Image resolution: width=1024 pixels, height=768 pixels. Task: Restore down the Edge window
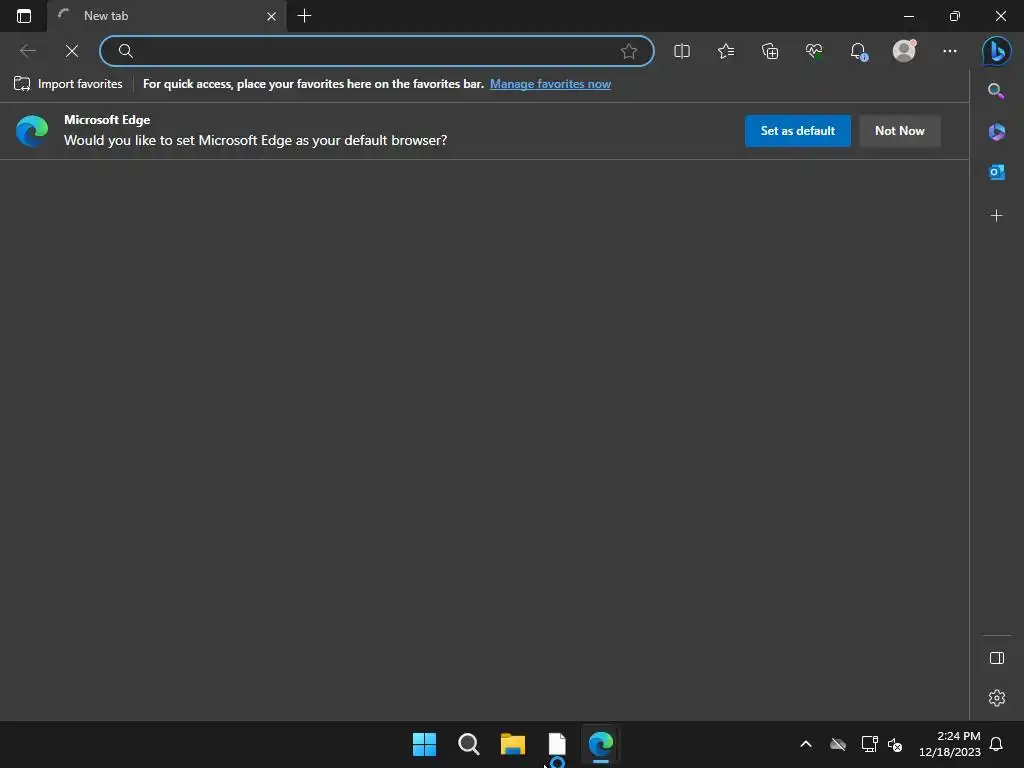click(x=955, y=16)
